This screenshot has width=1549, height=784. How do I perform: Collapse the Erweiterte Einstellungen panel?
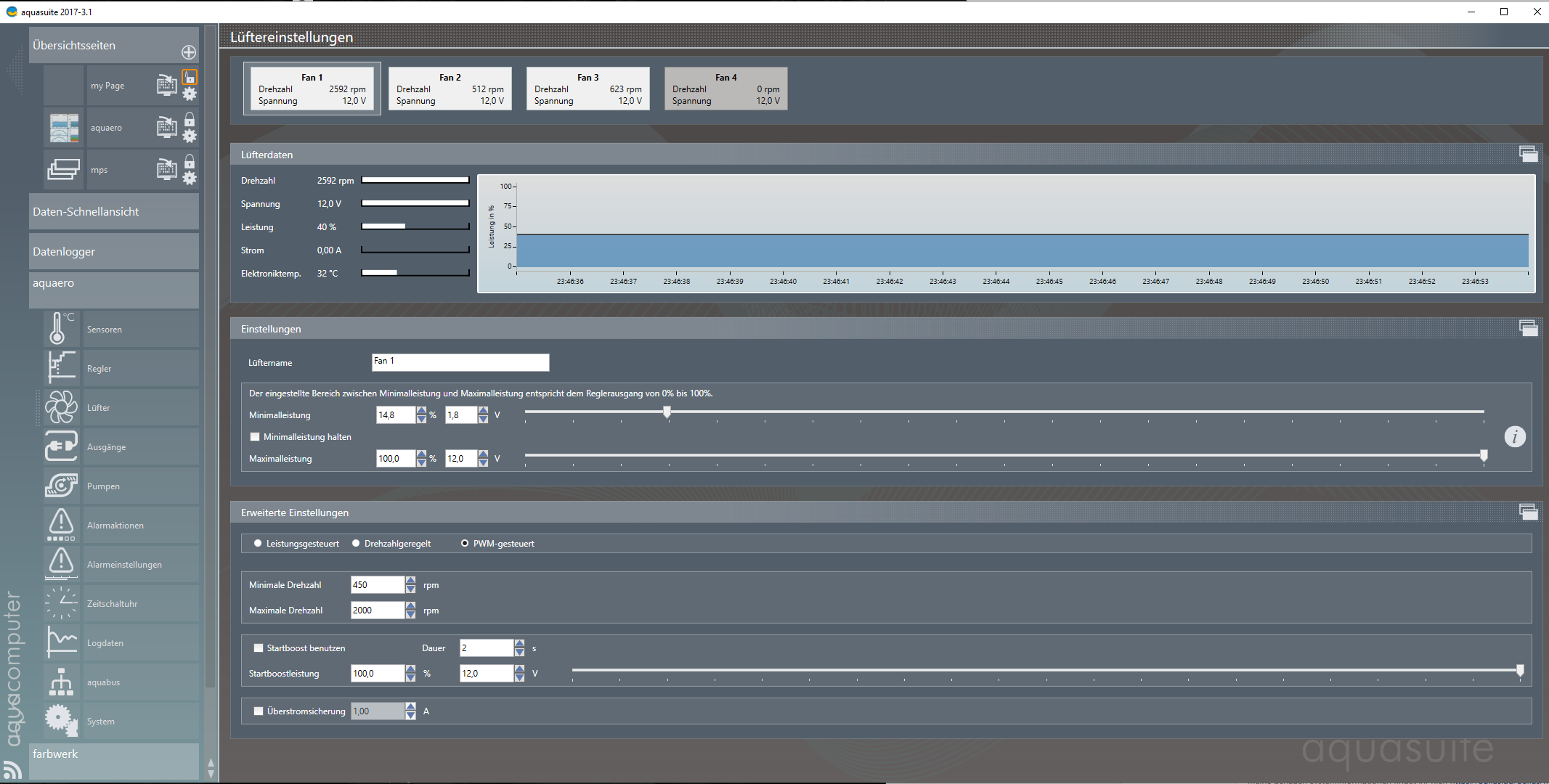click(1528, 512)
